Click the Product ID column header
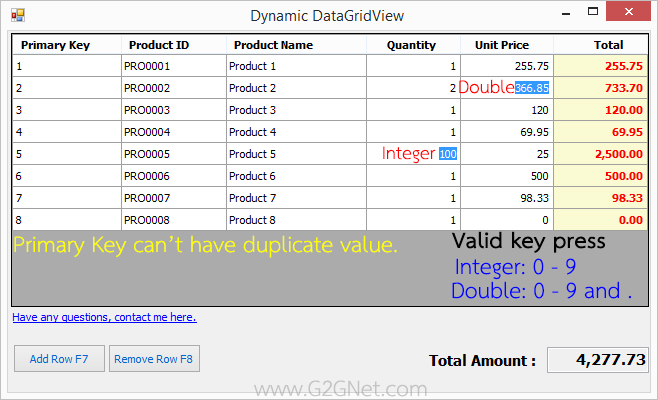Viewport: 658px width, 400px height. point(174,45)
